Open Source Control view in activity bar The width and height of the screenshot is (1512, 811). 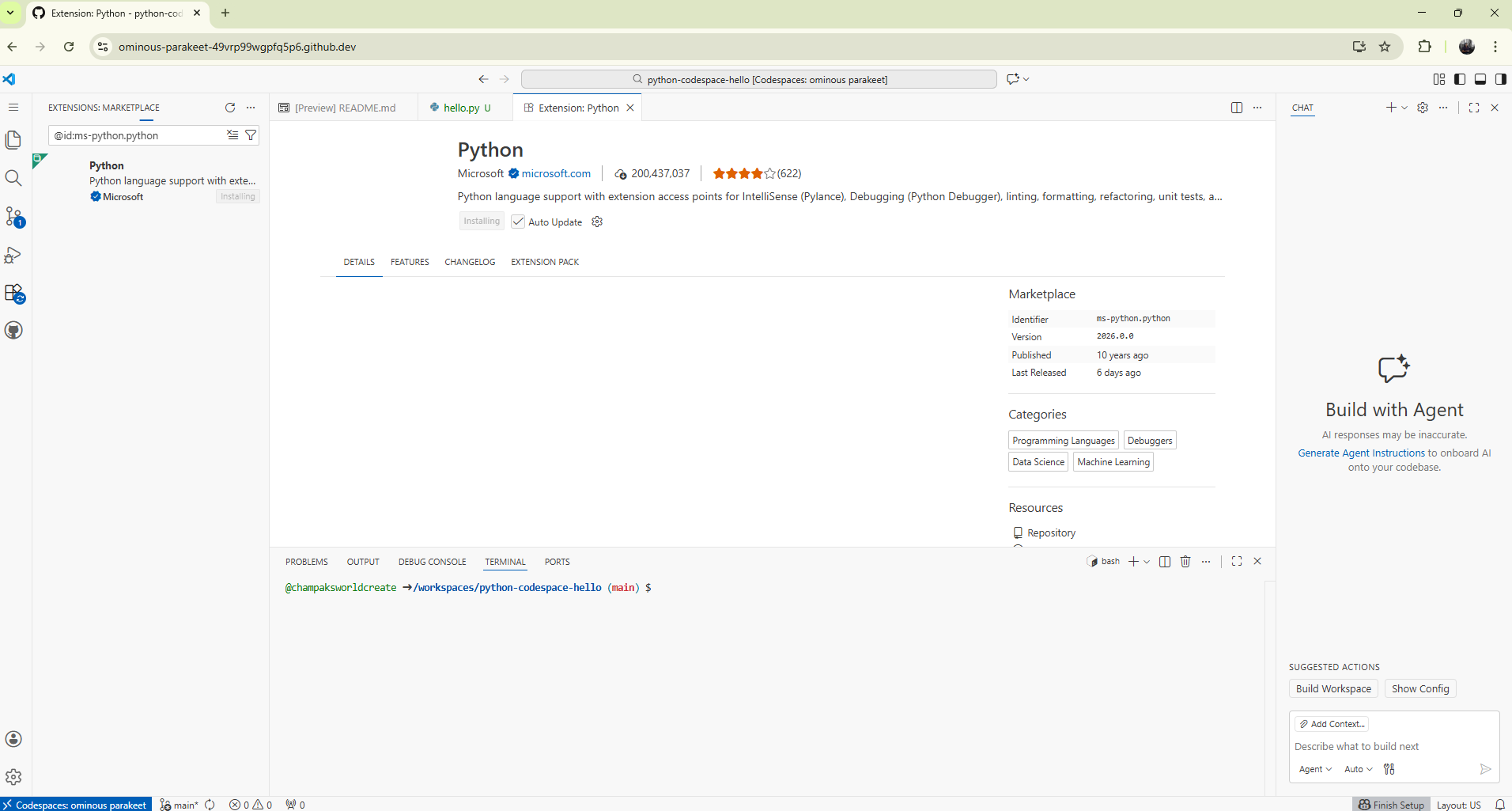pos(13,217)
